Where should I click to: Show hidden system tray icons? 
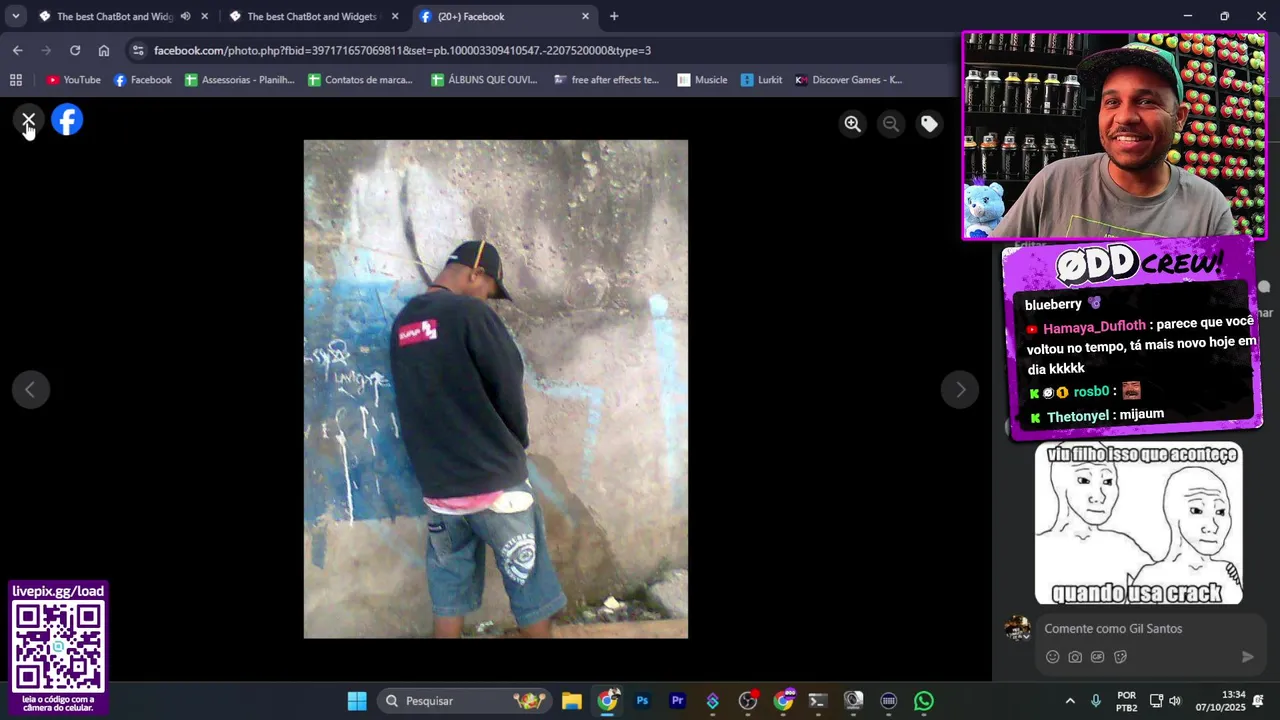(x=1070, y=701)
